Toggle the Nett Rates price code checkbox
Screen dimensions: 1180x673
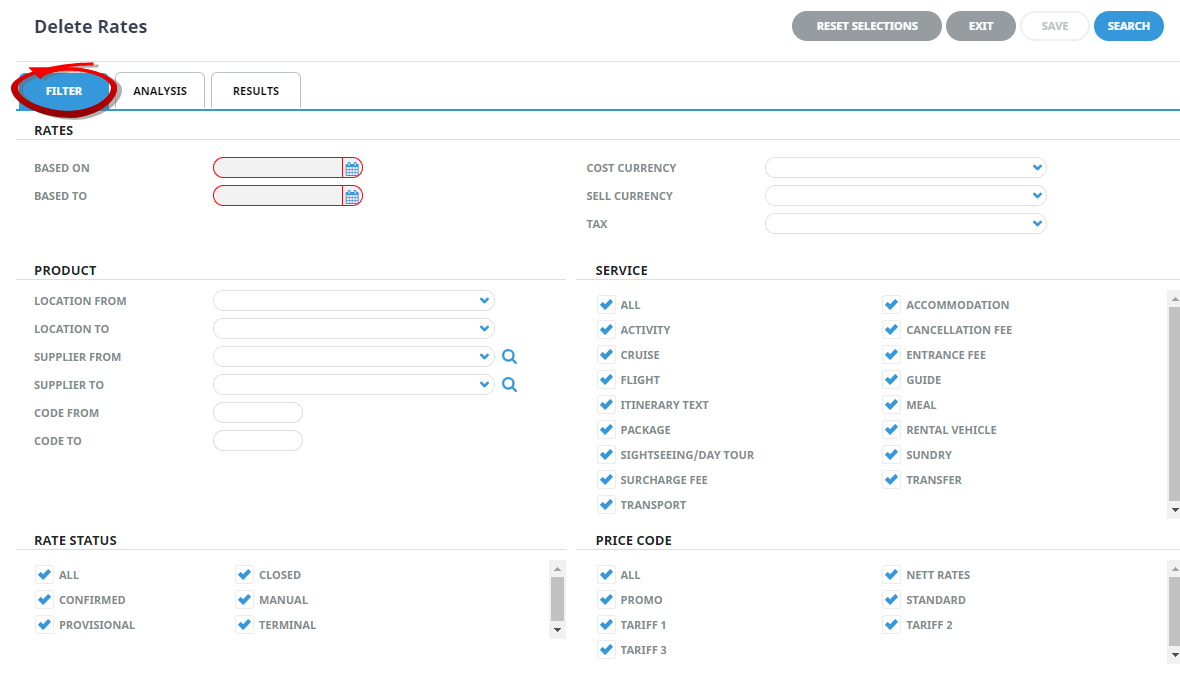coord(892,575)
